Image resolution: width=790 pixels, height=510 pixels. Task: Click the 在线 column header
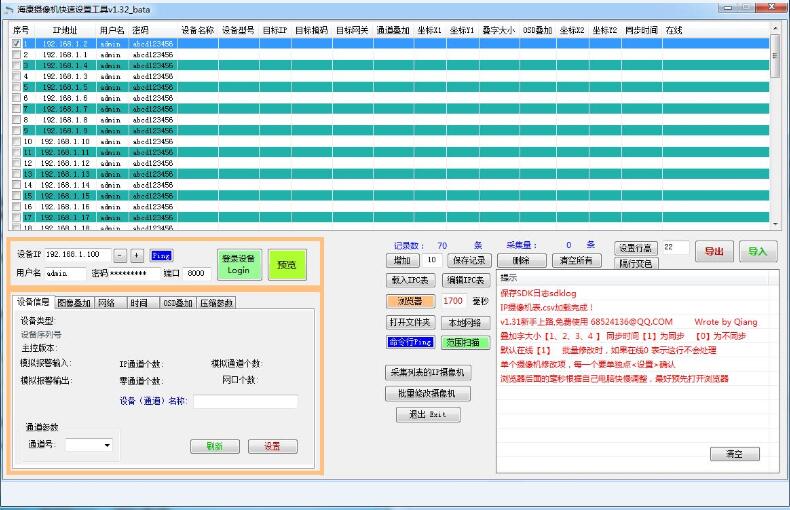tap(674, 30)
